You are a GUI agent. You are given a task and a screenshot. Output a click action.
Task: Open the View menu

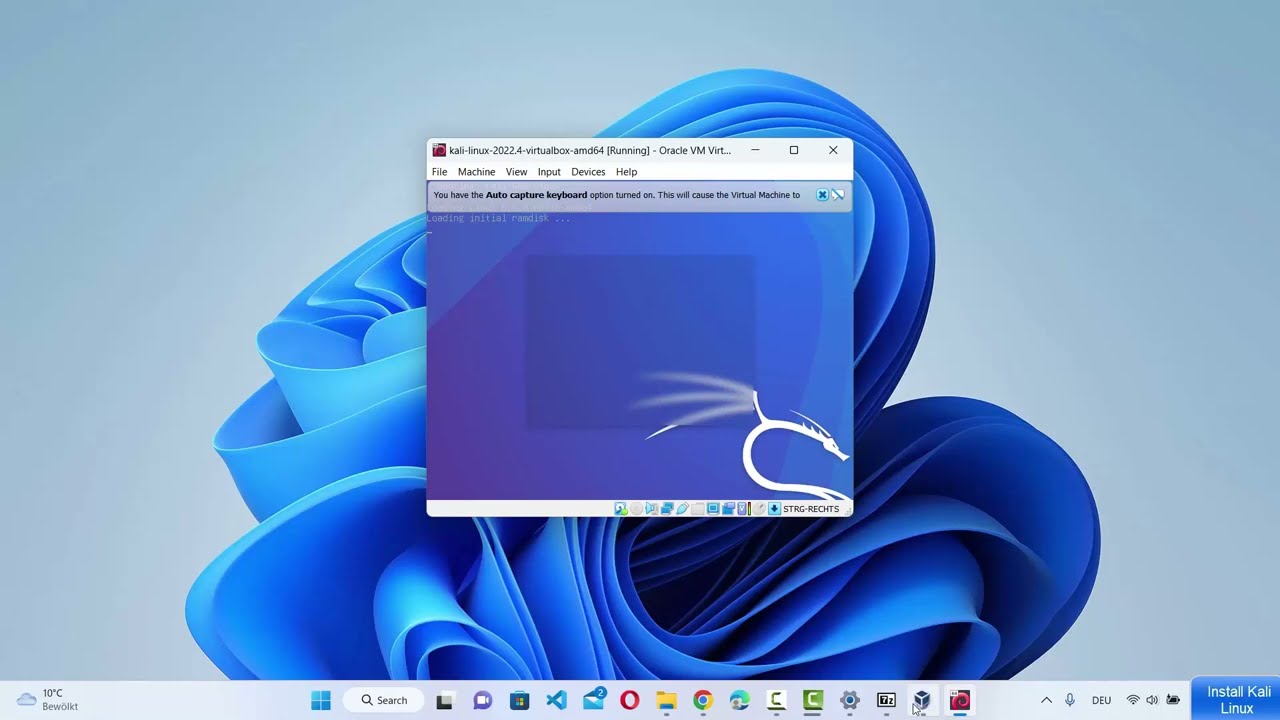[516, 172]
